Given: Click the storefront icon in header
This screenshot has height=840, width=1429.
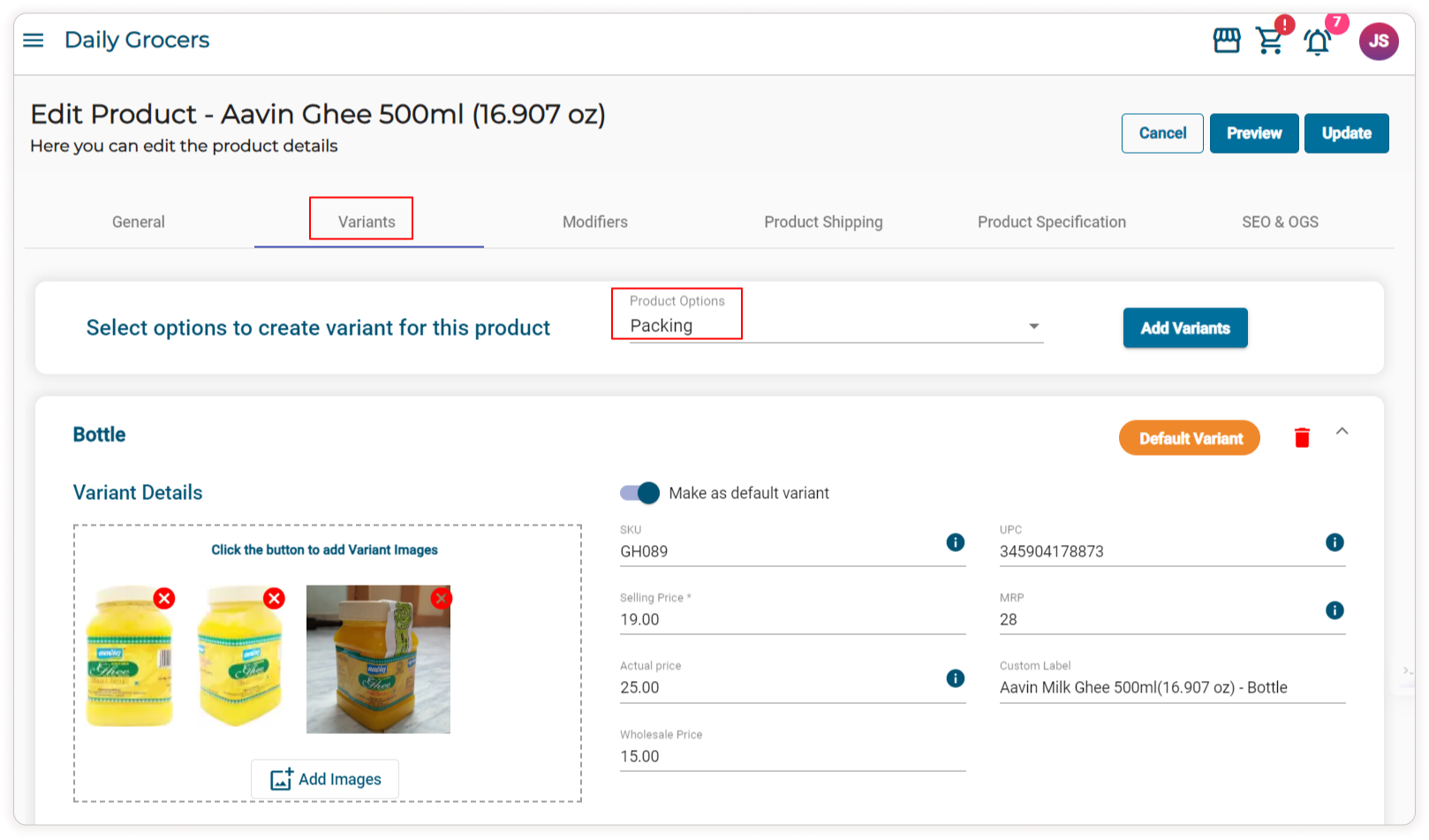Looking at the screenshot, I should (x=1226, y=41).
